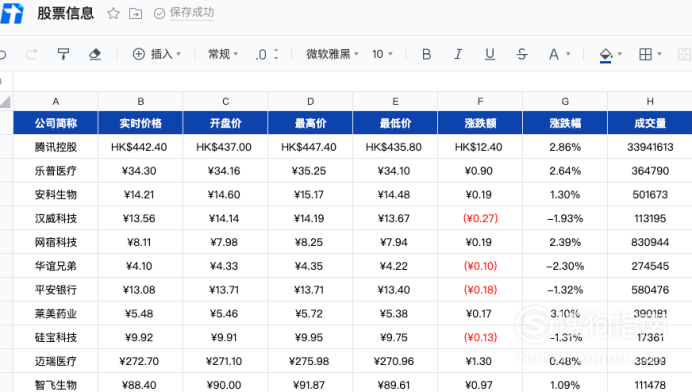Expand the borders dropdown arrow
692x392 pixels.
click(659, 54)
